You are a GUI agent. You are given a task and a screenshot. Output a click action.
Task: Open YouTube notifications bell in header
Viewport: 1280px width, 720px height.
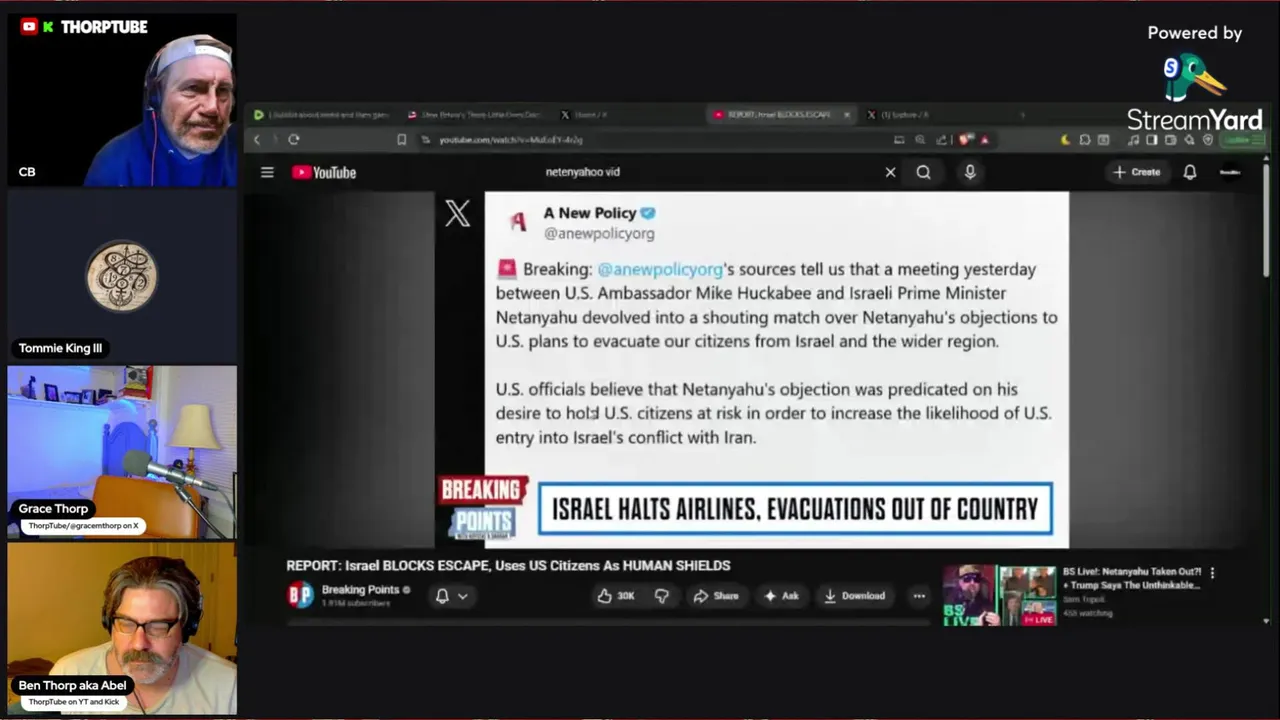pos(1190,172)
